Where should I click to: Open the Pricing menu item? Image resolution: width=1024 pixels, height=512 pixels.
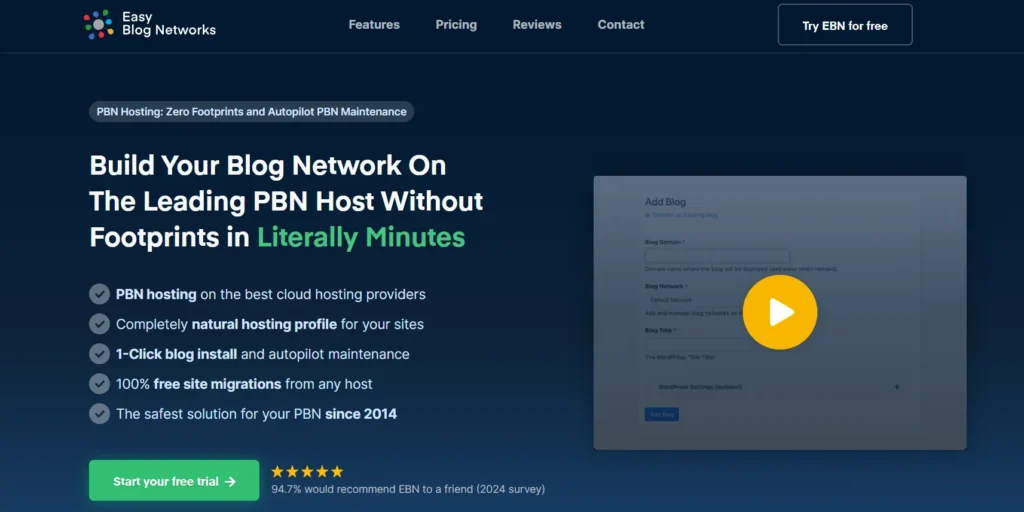[x=456, y=25]
